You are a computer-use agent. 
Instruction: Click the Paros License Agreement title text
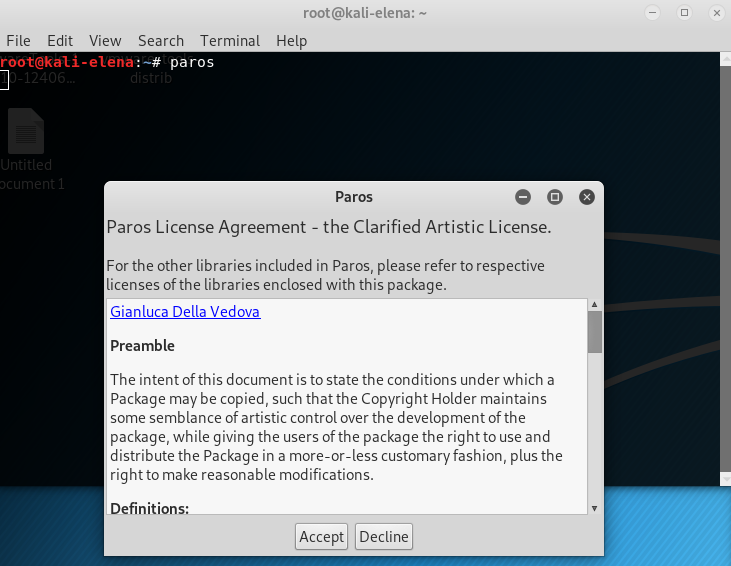coord(329,227)
